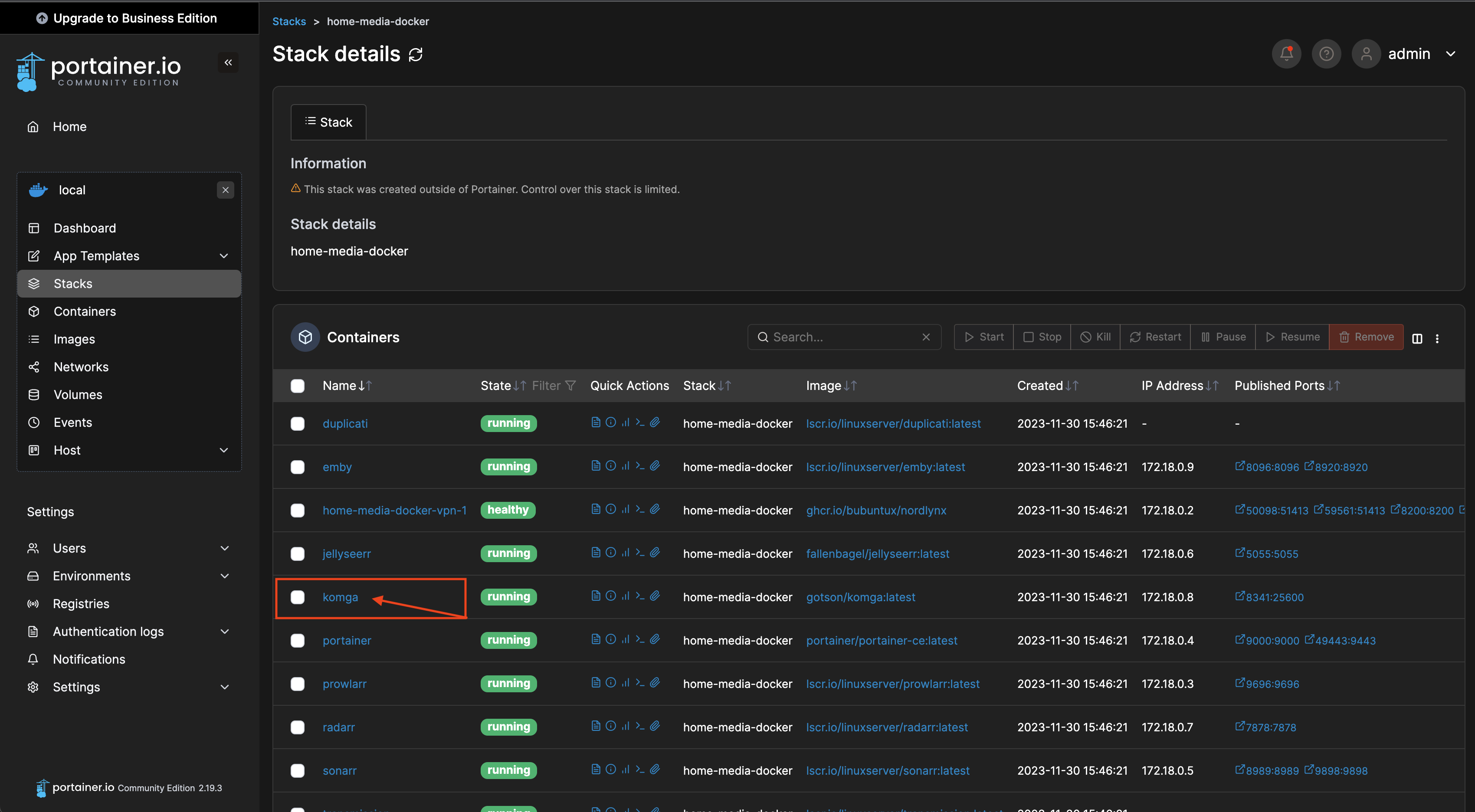Click the container Search input field

point(844,337)
